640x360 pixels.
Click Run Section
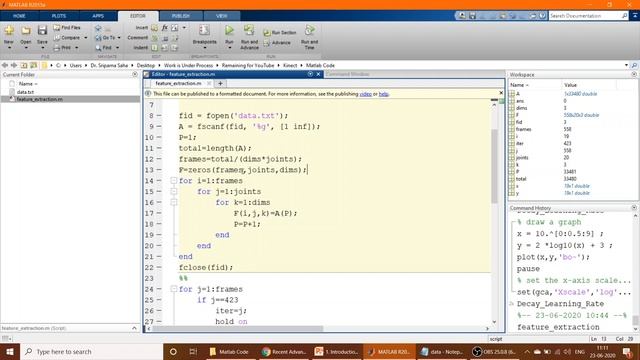click(x=280, y=32)
